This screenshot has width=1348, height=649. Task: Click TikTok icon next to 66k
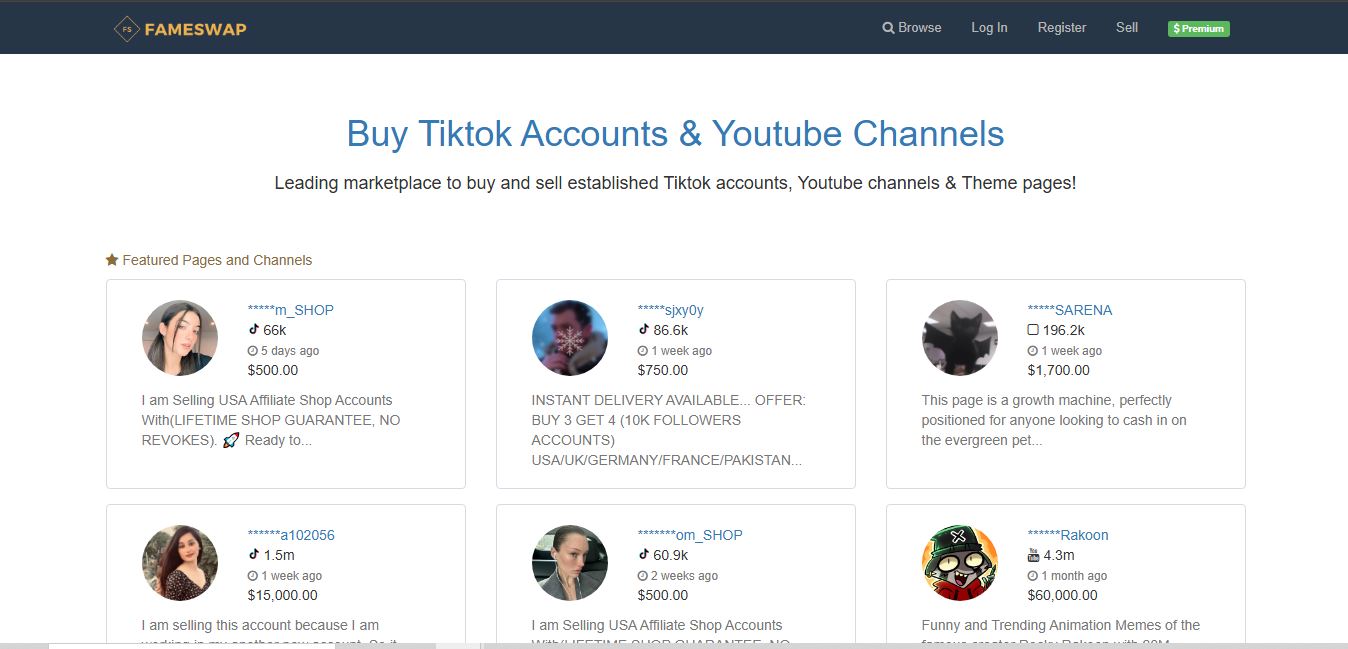[253, 329]
